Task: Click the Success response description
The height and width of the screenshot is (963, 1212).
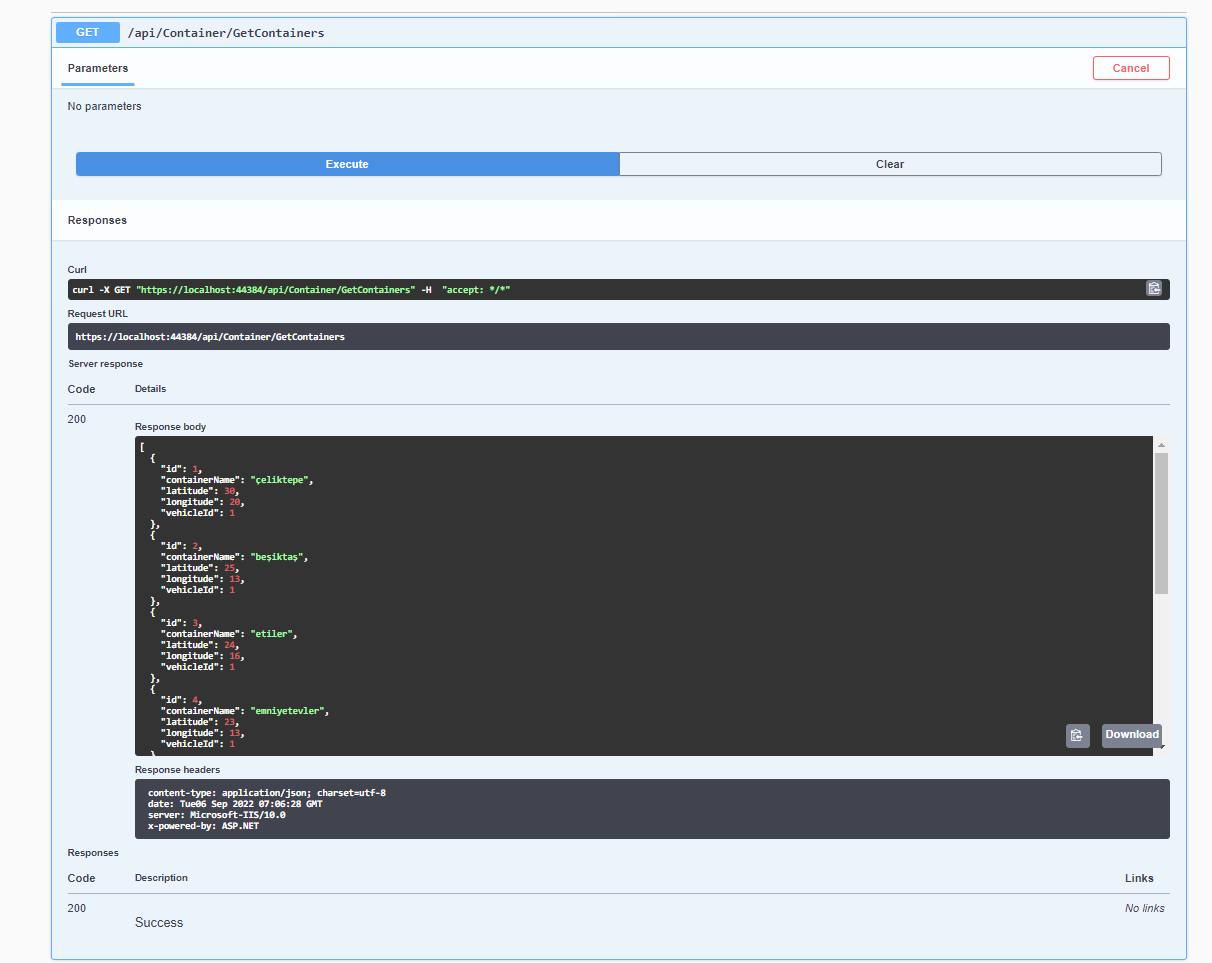Action: [x=158, y=922]
